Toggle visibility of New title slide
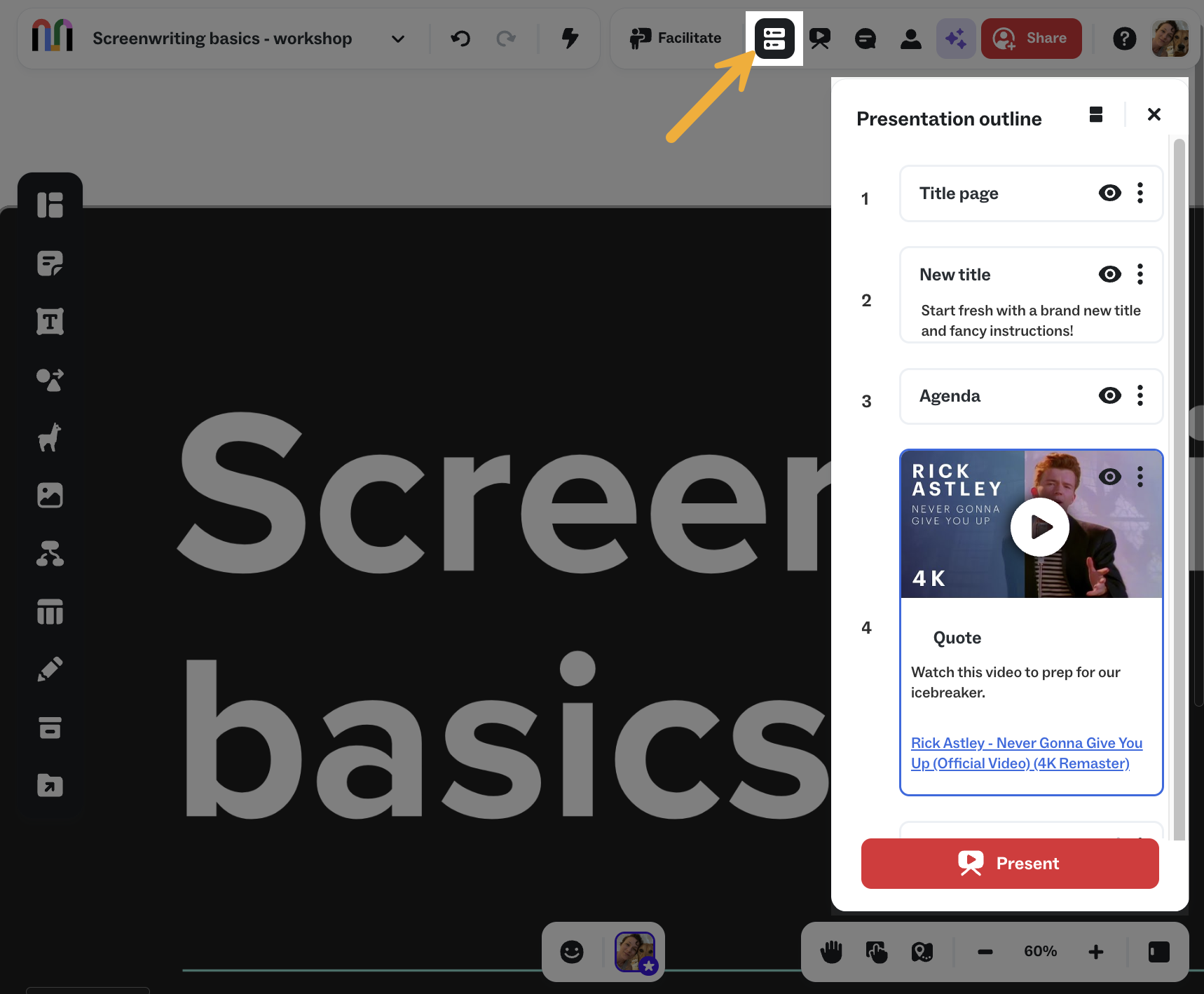Screen dimensions: 1204x994 coord(1109,274)
